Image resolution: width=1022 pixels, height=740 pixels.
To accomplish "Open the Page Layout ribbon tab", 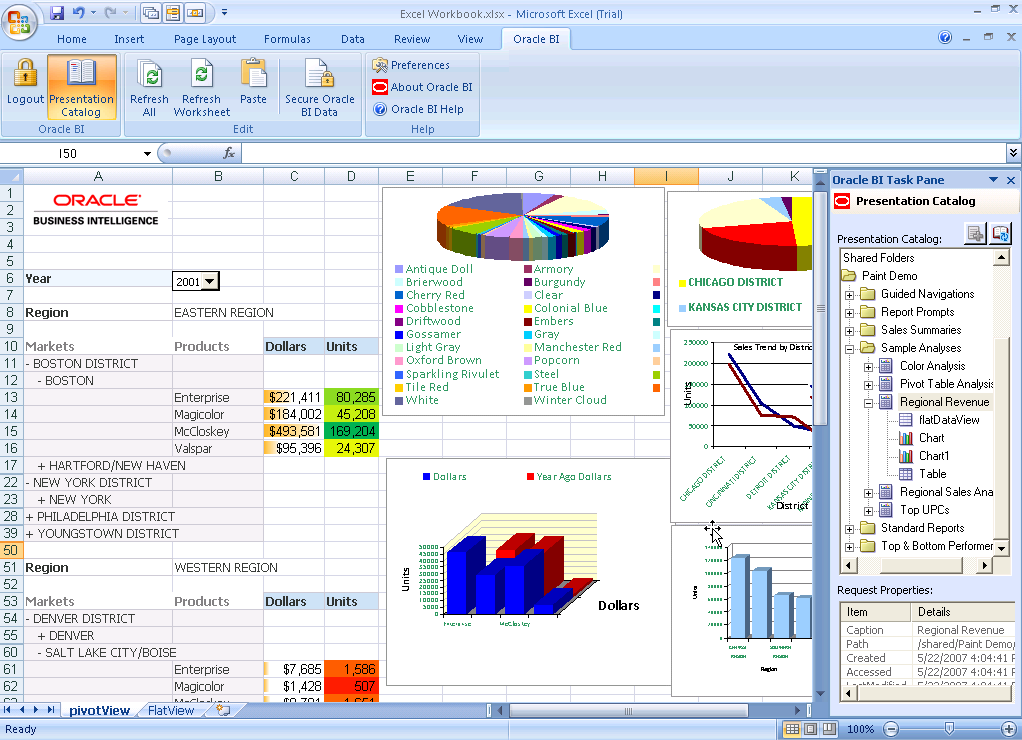I will 205,39.
